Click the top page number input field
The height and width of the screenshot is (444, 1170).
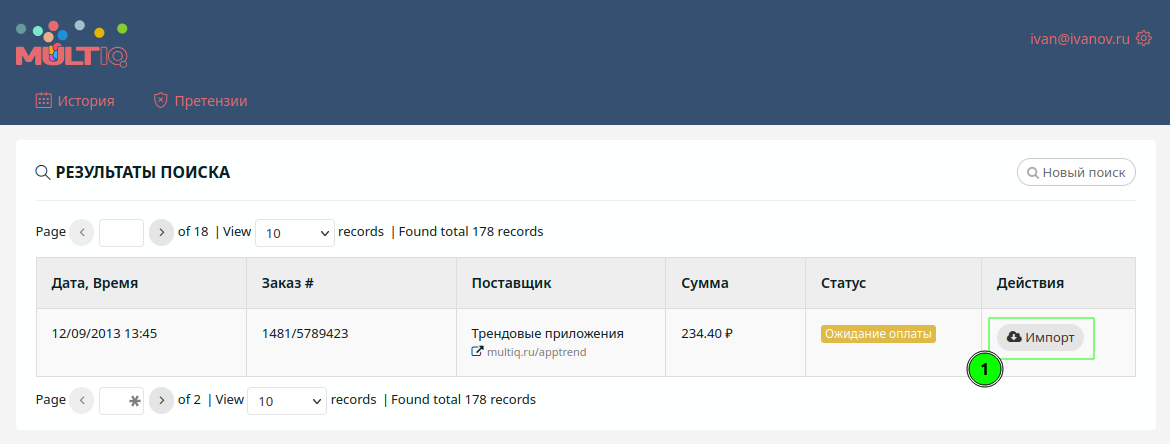coord(122,233)
